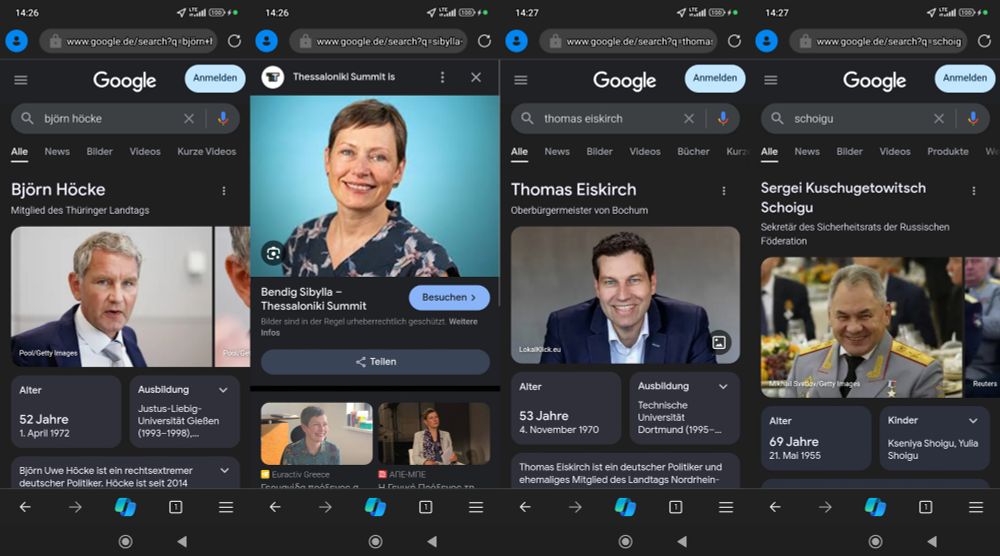This screenshot has width=1000, height=556.
Task: Tap Thessaloniki Summit site favicon
Action: [273, 77]
